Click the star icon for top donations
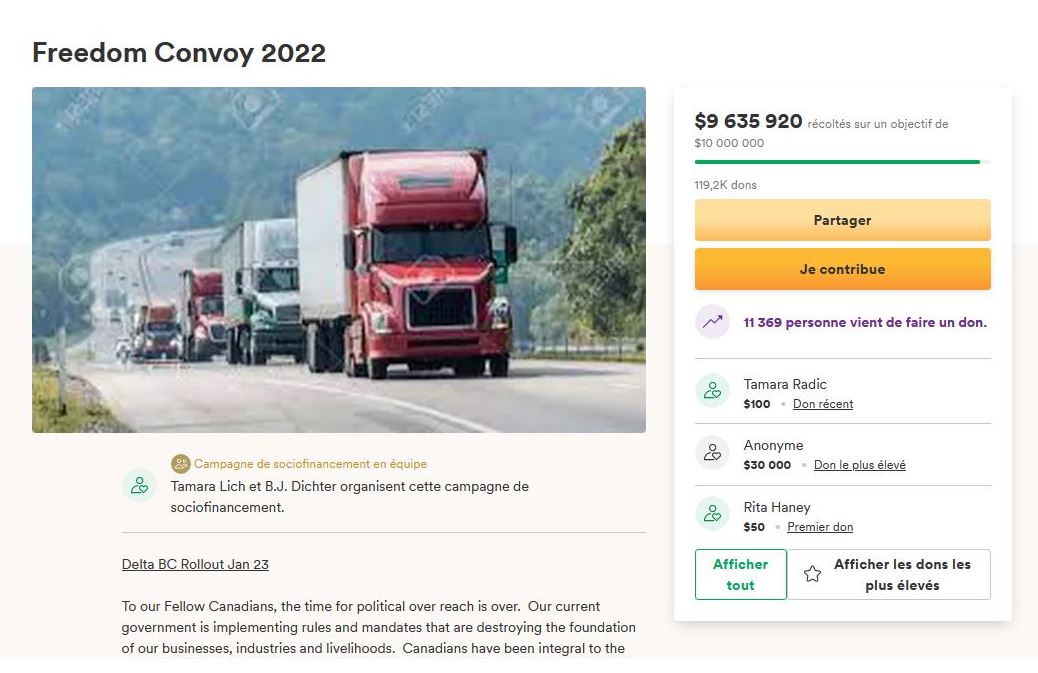The image size is (1038, 673). coord(813,574)
